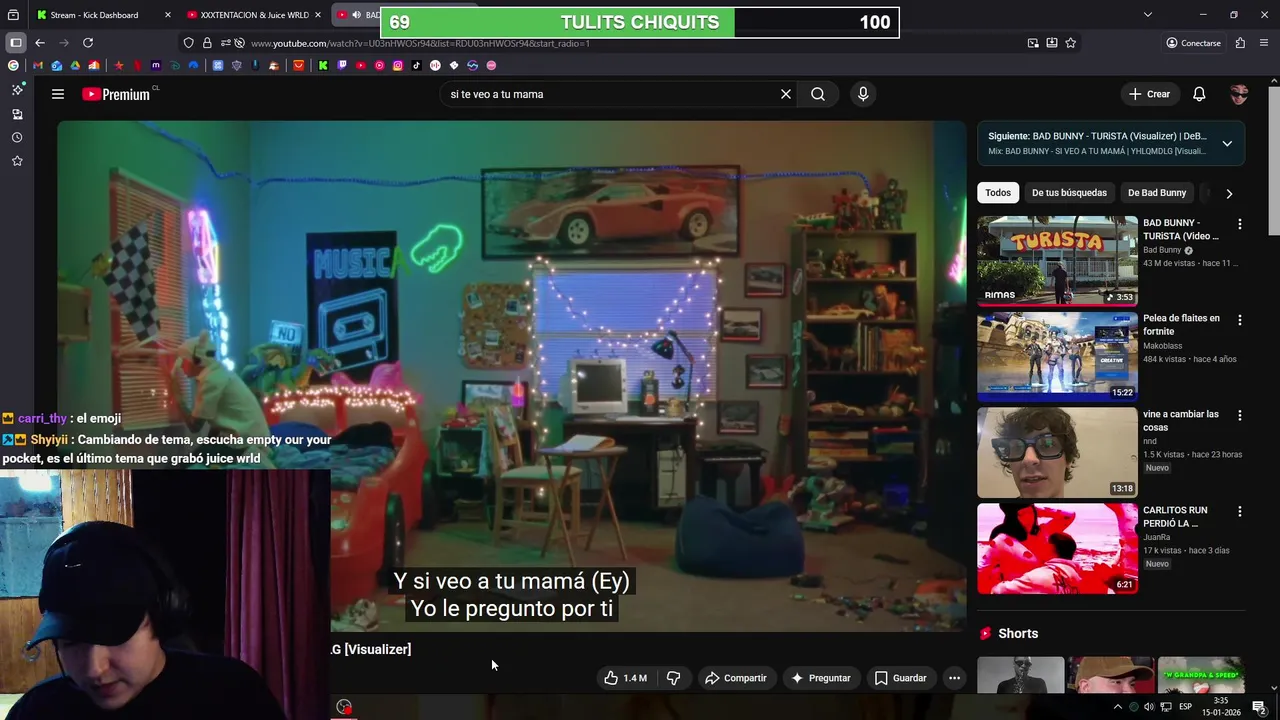Go back with browser back arrow

[40, 43]
